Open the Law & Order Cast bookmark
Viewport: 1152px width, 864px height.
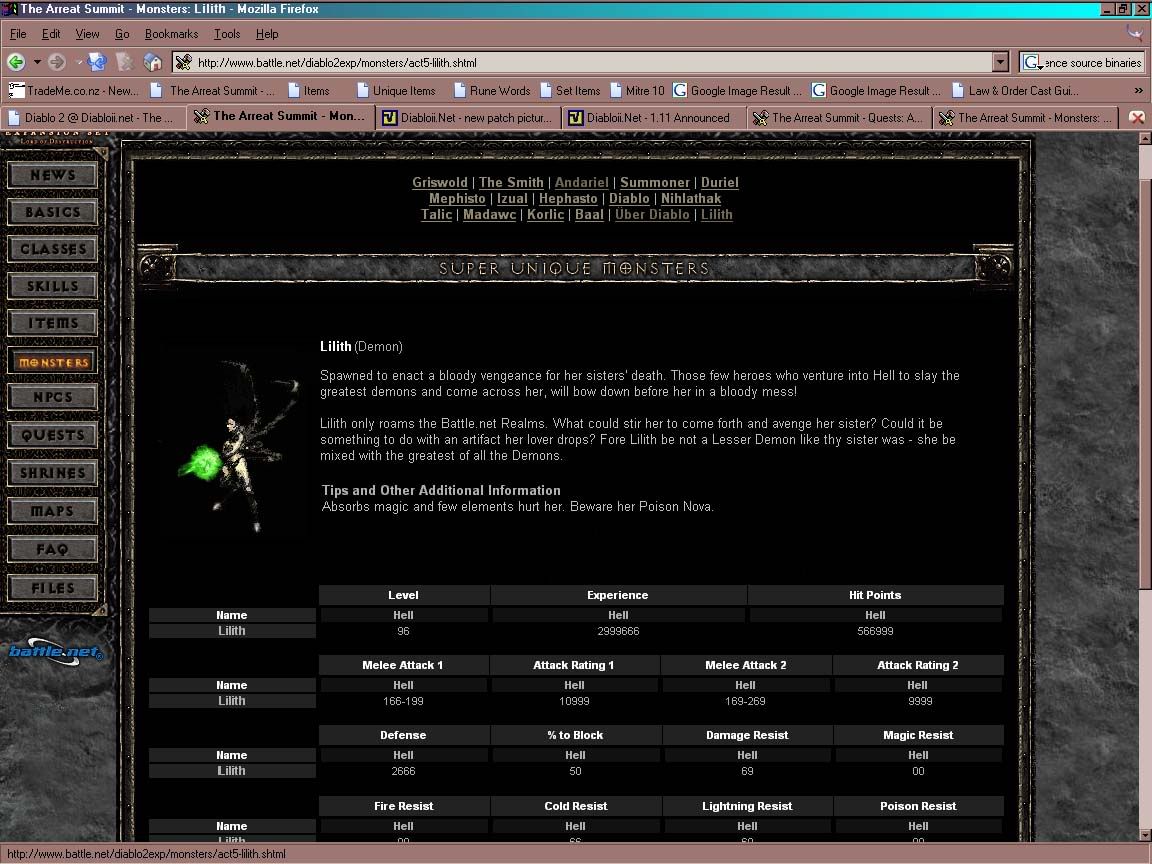click(x=1015, y=90)
